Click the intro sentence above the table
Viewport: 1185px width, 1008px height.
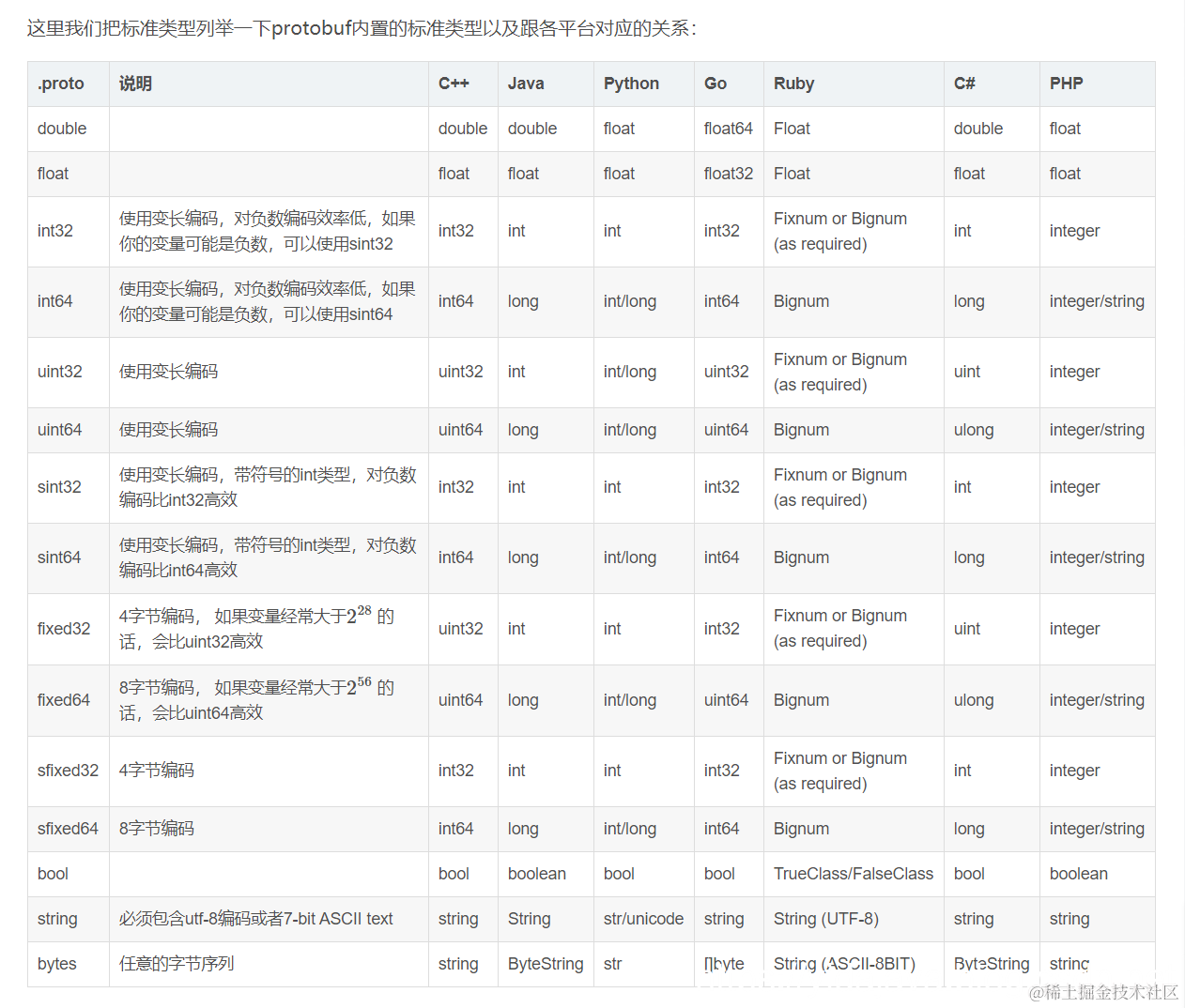point(362,28)
